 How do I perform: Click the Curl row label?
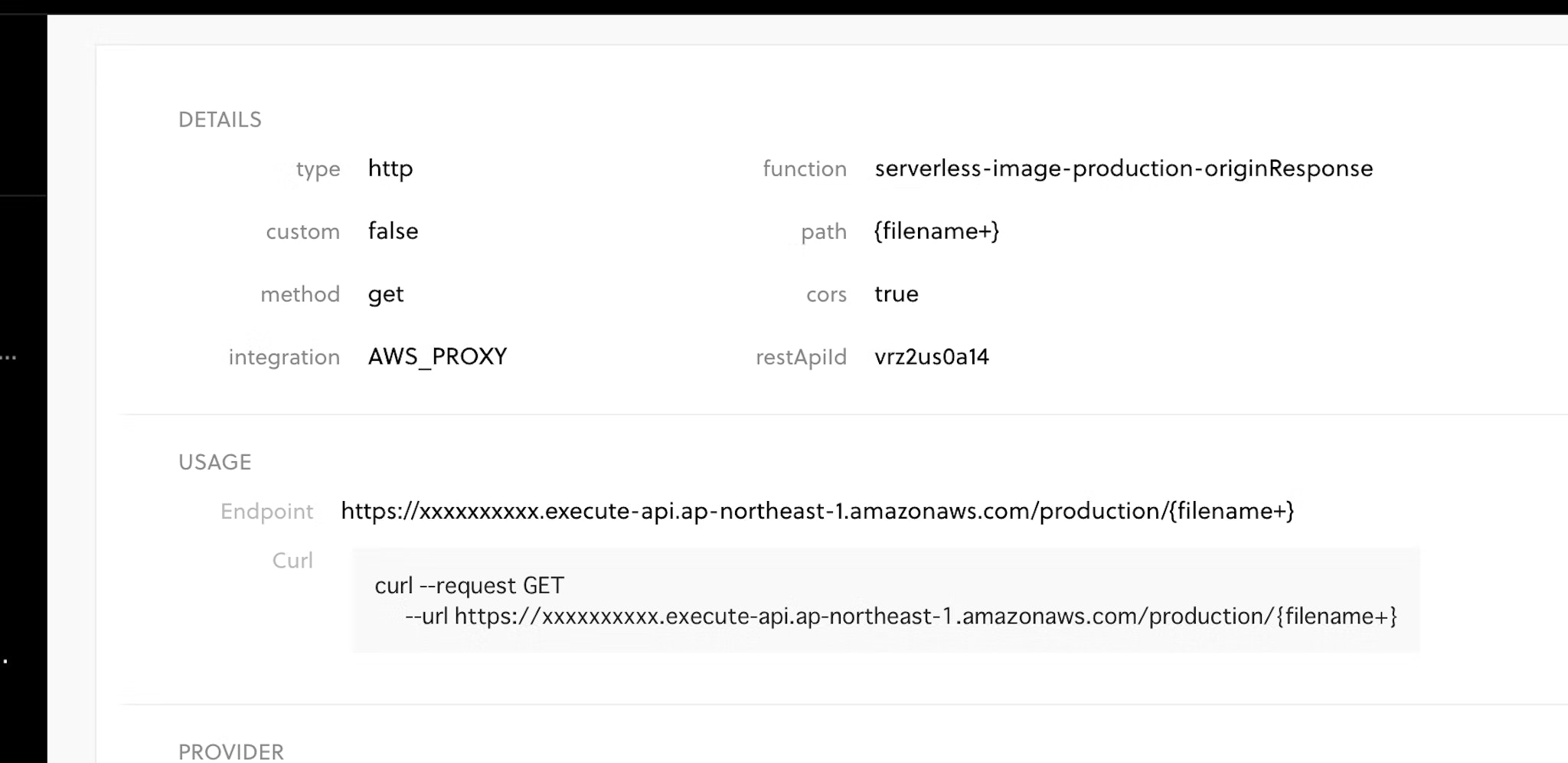(292, 560)
